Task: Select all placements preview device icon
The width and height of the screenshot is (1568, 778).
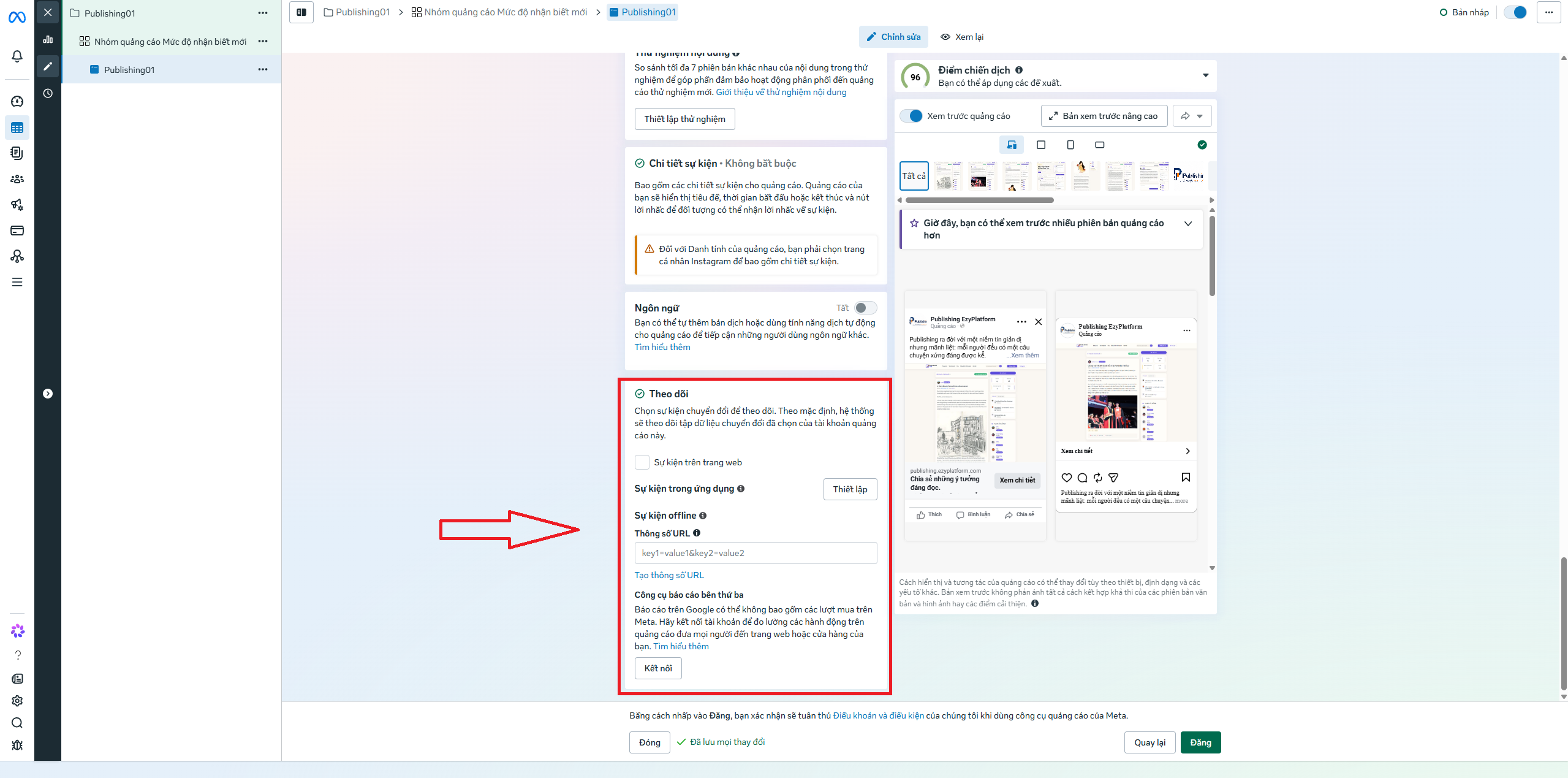Action: [x=1012, y=145]
